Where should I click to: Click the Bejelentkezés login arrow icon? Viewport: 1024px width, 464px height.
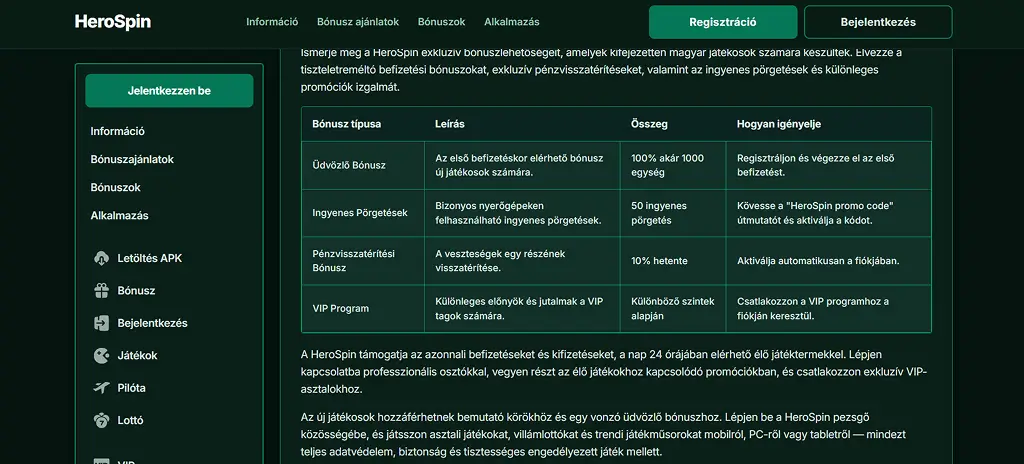101,323
